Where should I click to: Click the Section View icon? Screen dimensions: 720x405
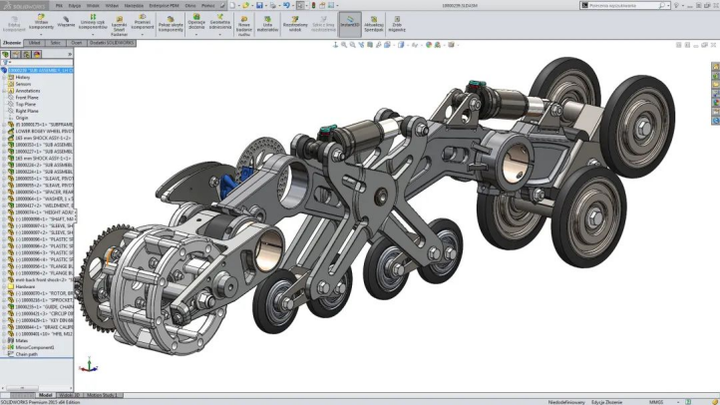point(370,45)
